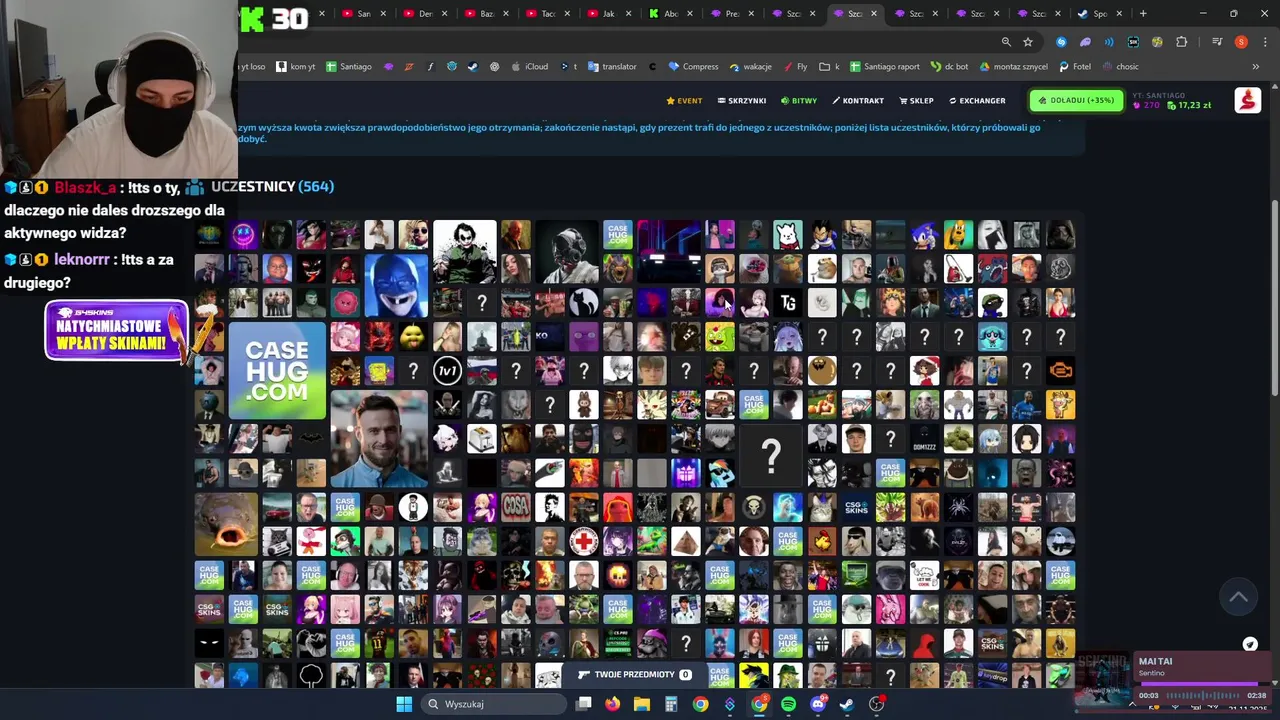Open the Fly bookmark
The height and width of the screenshot is (720, 1280).
point(795,67)
